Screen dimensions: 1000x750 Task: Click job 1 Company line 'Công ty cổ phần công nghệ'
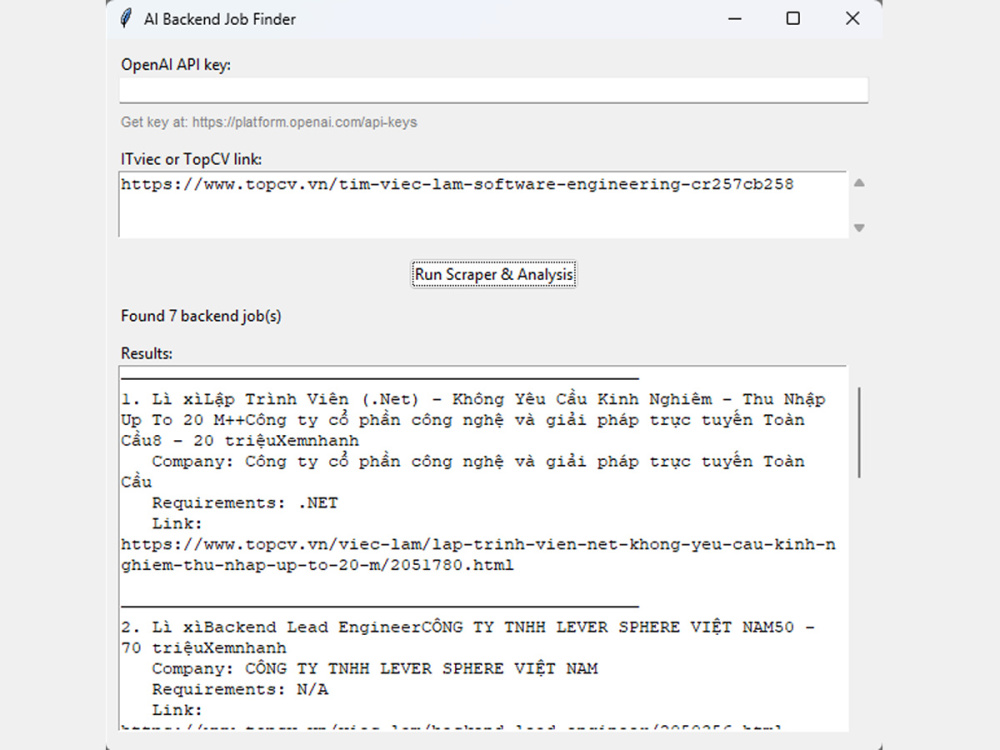(x=462, y=471)
